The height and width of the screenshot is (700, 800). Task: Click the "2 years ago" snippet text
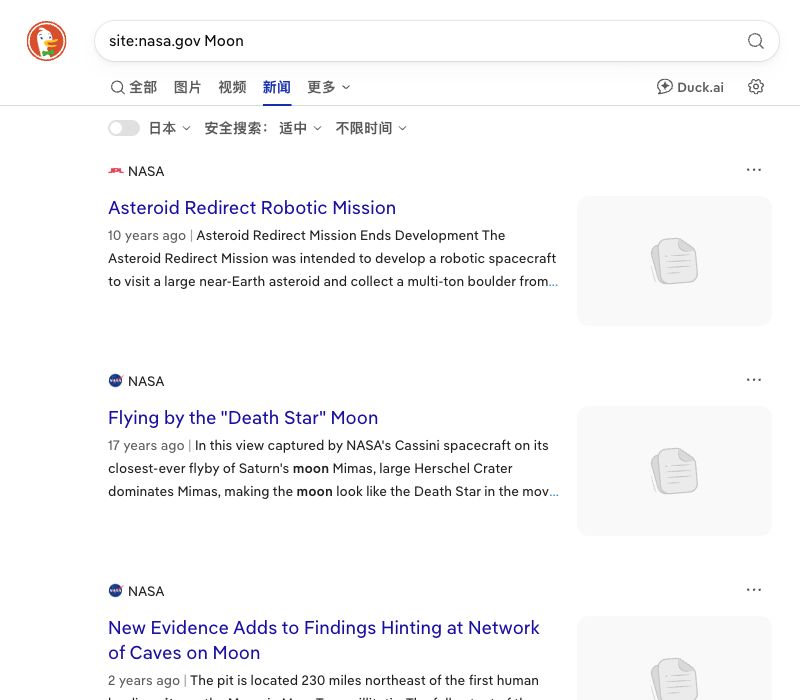[x=144, y=681]
